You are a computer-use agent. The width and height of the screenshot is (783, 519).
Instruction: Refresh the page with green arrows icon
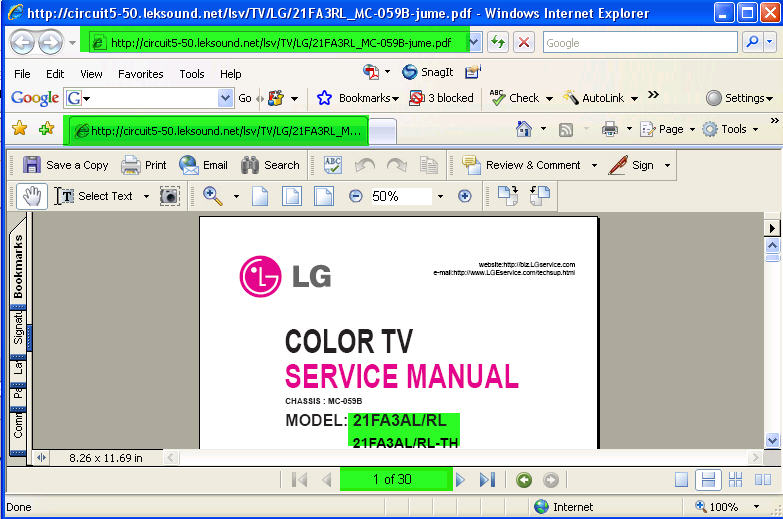coord(498,42)
